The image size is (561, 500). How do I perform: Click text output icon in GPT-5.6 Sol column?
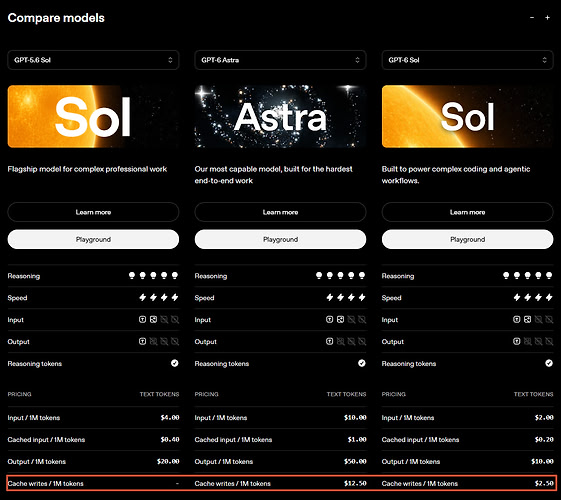[x=142, y=341]
